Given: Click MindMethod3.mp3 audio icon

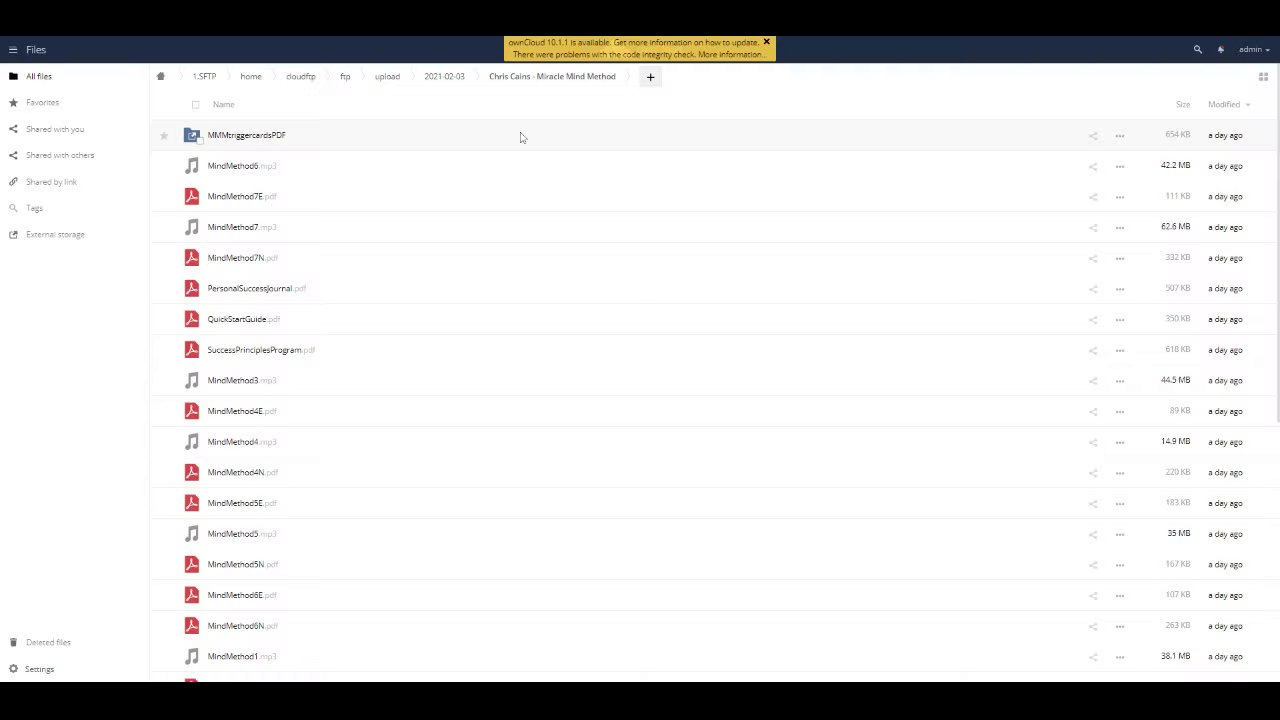Looking at the screenshot, I should (192, 380).
